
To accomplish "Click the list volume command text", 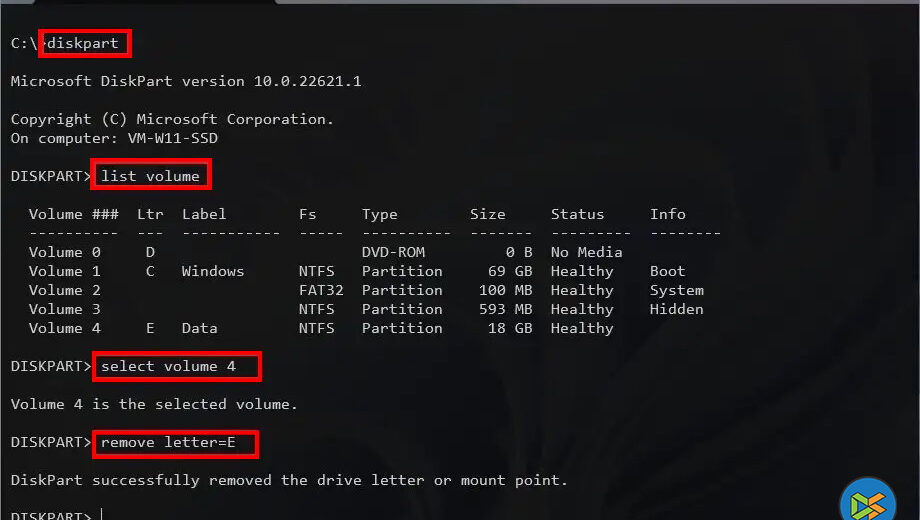I will [x=150, y=176].
